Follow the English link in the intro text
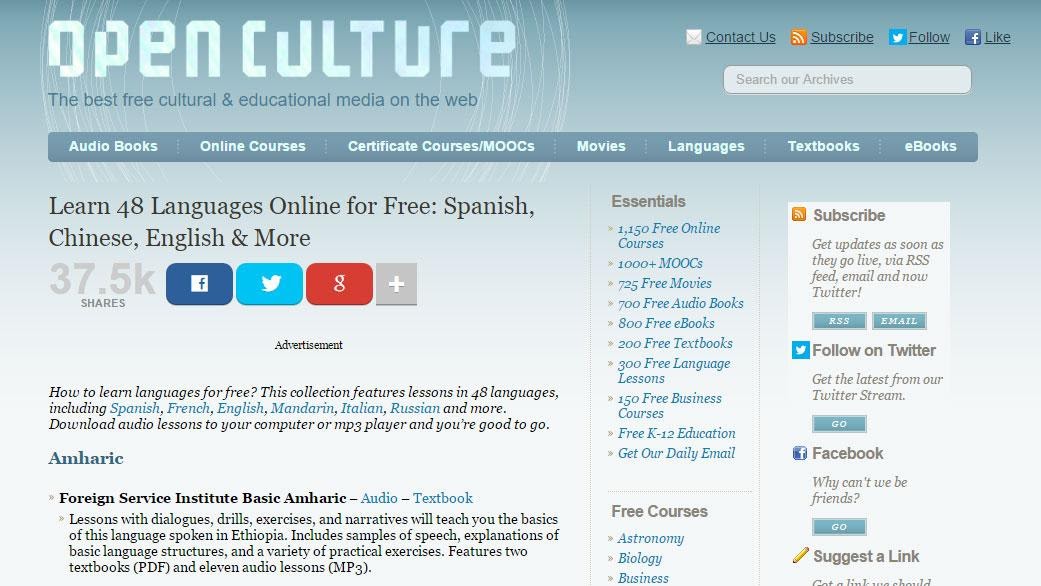 click(x=240, y=408)
